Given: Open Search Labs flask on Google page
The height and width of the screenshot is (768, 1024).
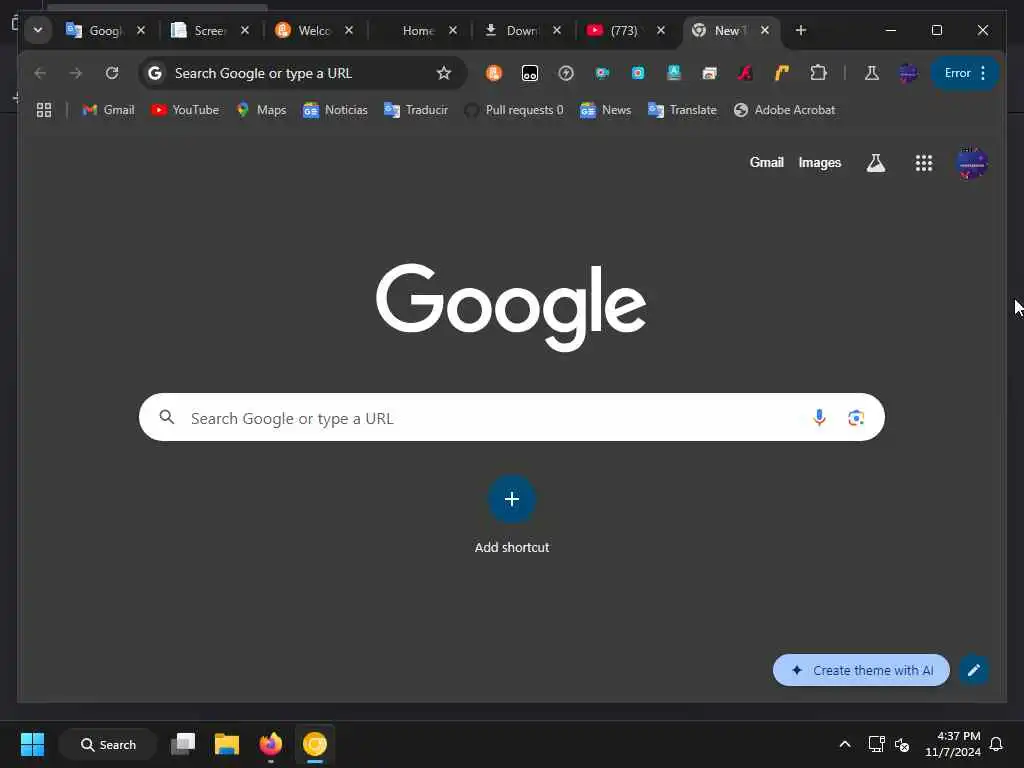Looking at the screenshot, I should click(x=876, y=163).
